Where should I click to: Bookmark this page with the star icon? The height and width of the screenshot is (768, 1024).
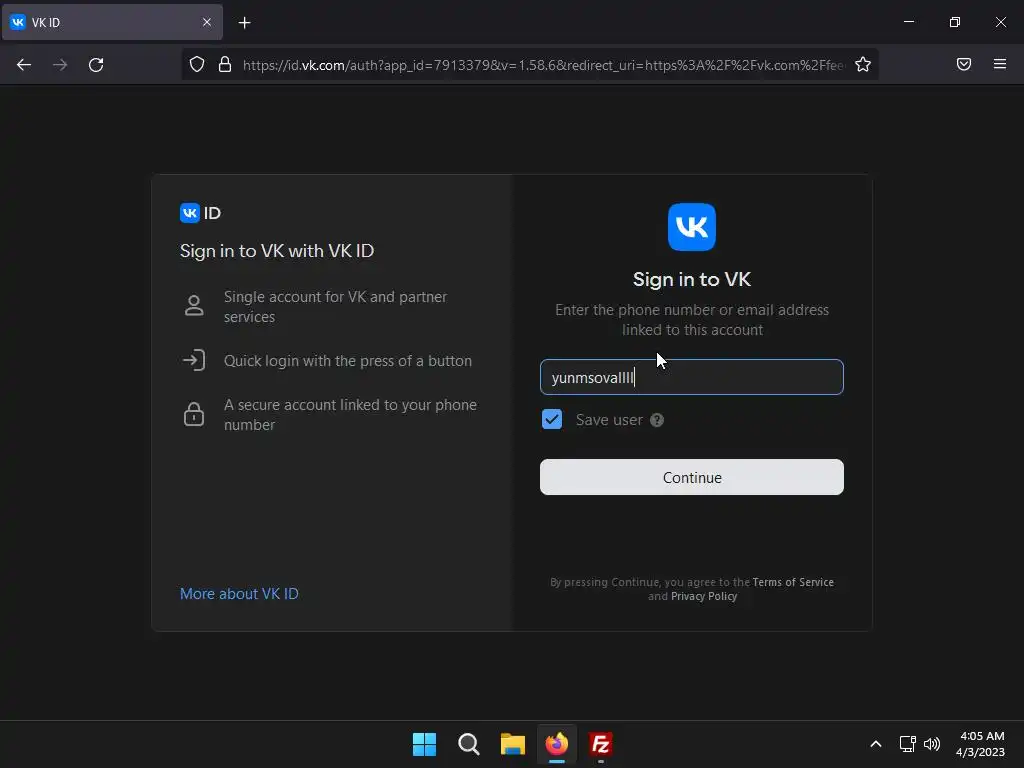point(863,64)
